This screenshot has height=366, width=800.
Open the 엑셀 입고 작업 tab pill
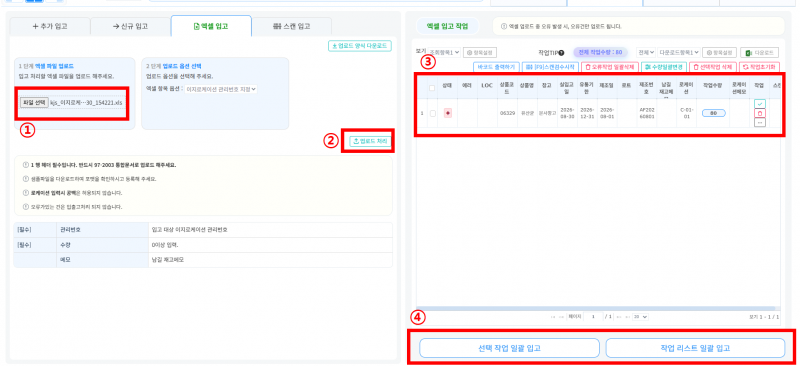(447, 26)
